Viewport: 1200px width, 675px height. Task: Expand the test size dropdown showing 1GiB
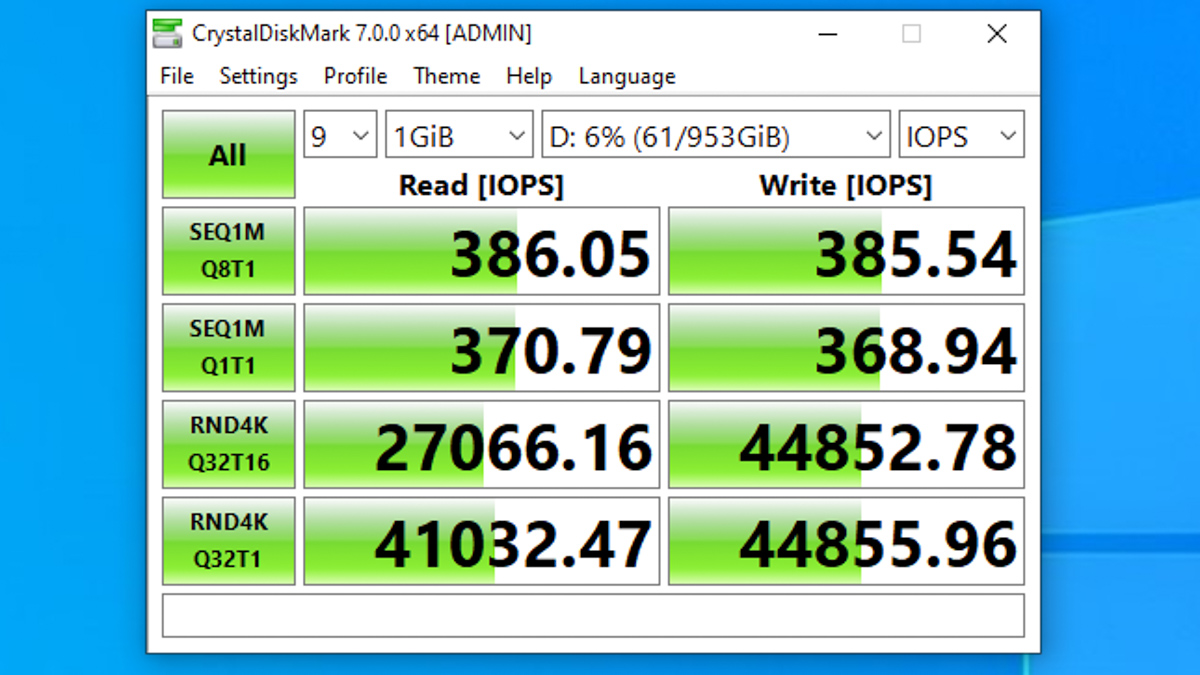click(x=459, y=135)
